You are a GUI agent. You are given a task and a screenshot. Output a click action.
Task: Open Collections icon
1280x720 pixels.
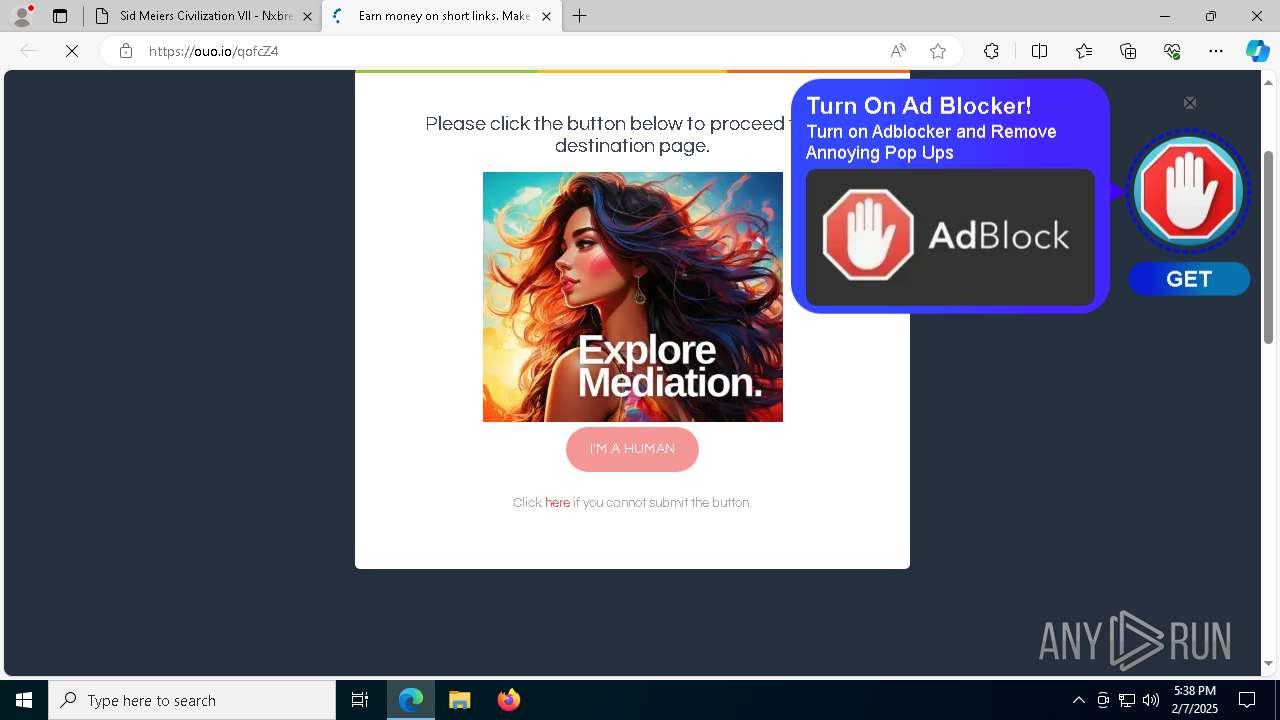coord(1128,51)
